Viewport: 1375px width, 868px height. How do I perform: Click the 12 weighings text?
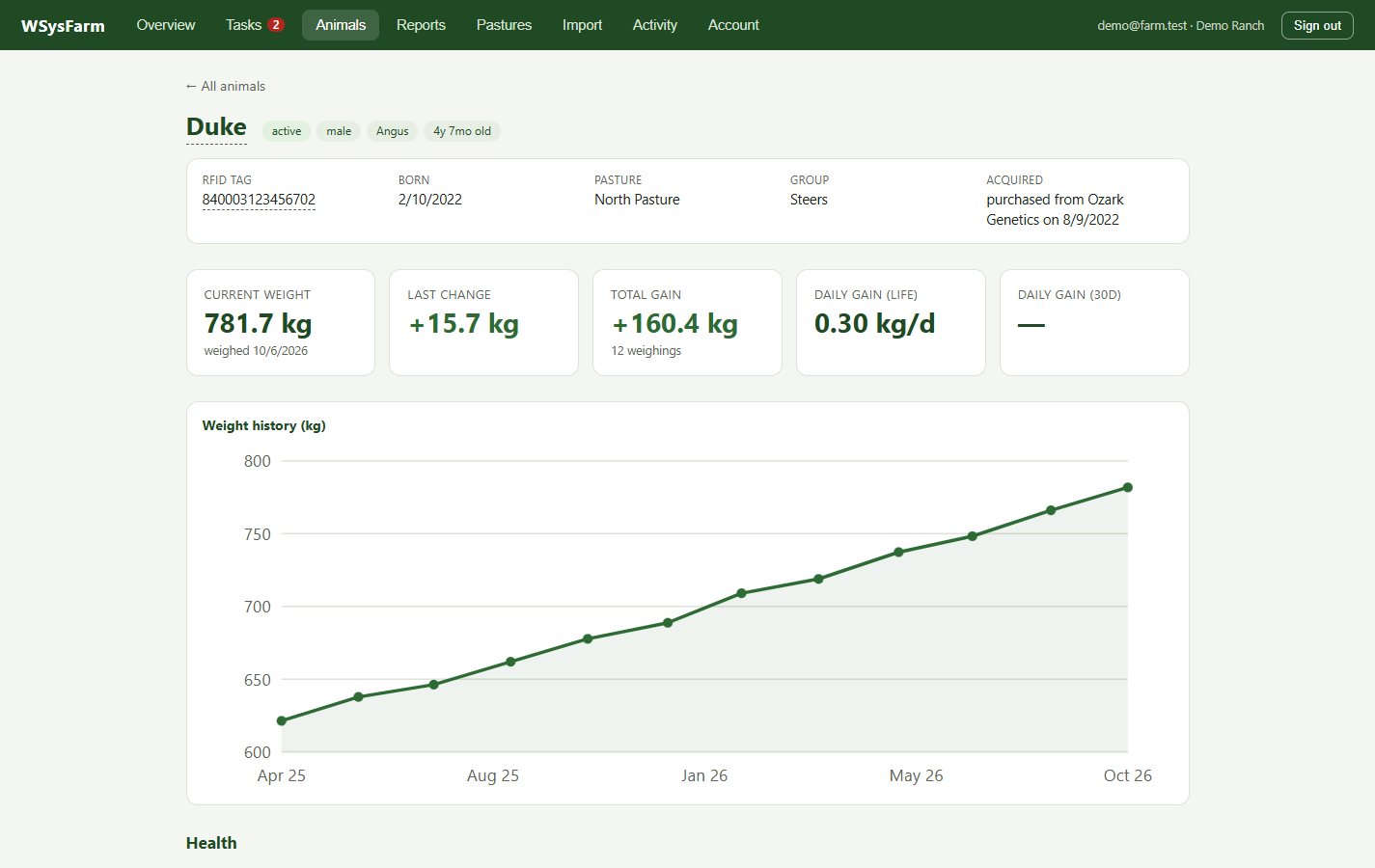[x=646, y=351]
